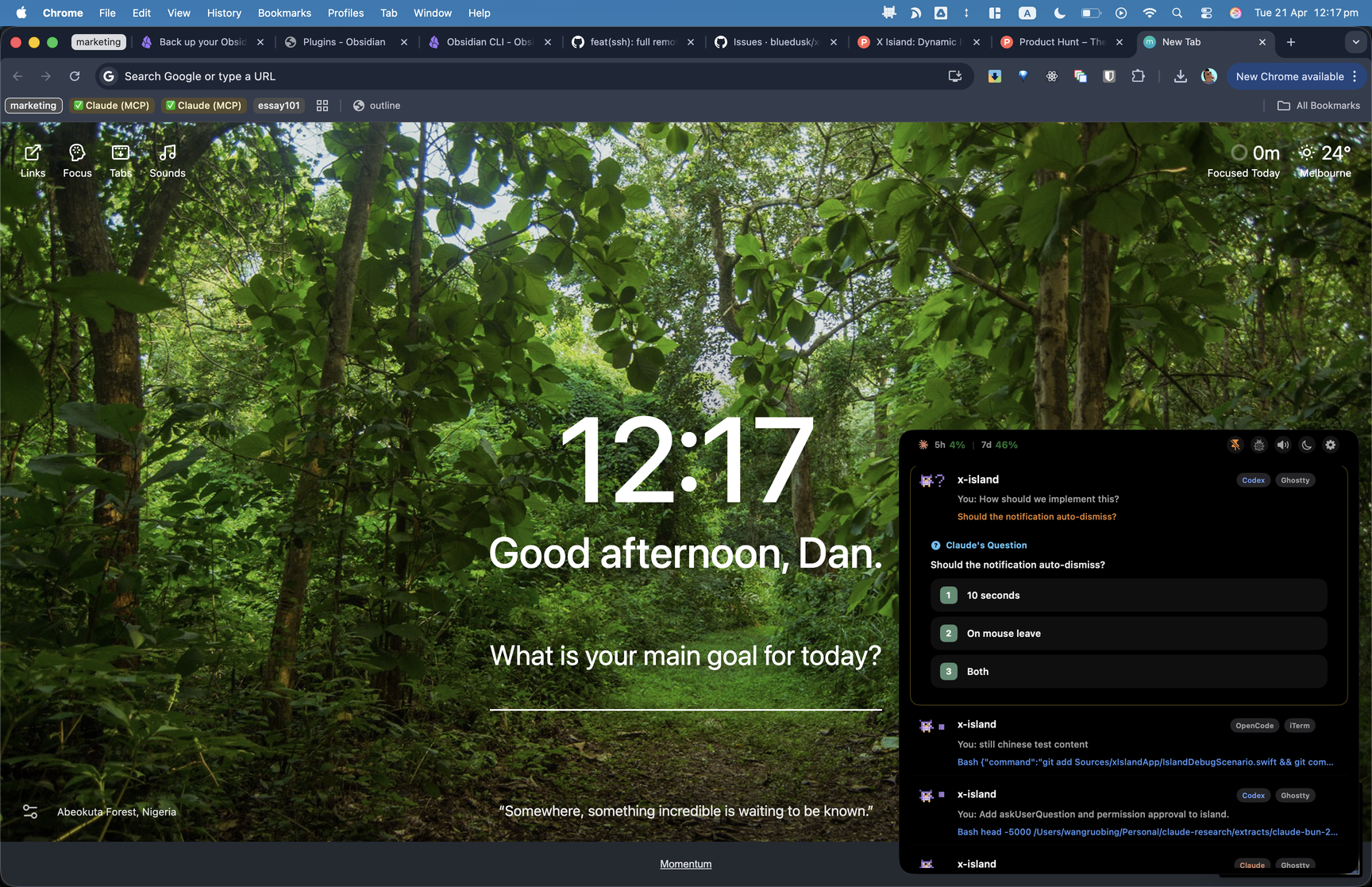Screen dimensions: 1372x887
Task: Open the Momentum Focus mode icon
Action: (77, 160)
